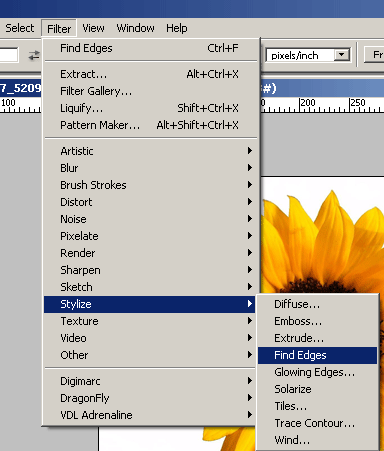Expand the Digimarc submenu
The height and width of the screenshot is (451, 384).
click(149, 381)
